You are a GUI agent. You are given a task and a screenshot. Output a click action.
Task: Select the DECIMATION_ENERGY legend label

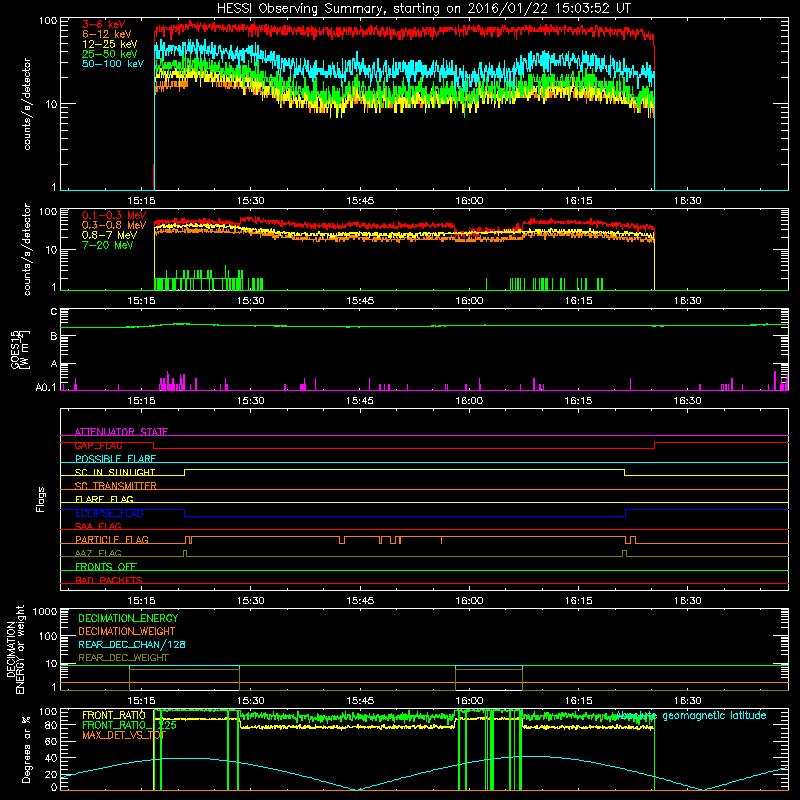pyautogui.click(x=128, y=618)
